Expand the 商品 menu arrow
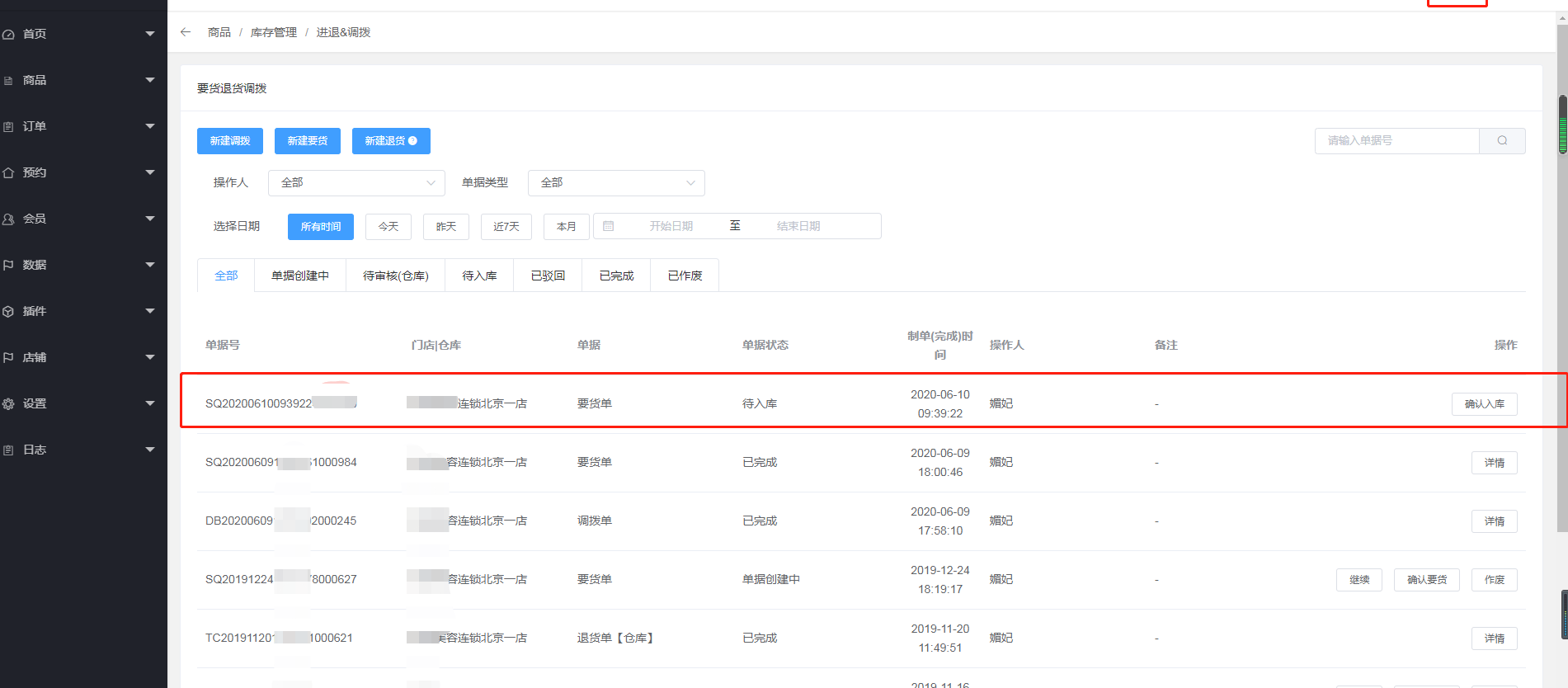Viewport: 1568px width, 688px height. (150, 80)
